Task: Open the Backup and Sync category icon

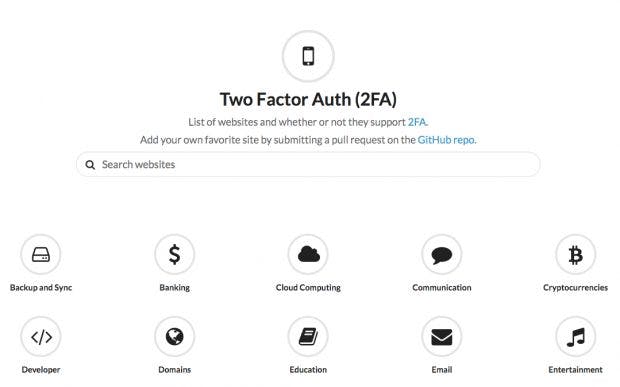Action: 41,255
